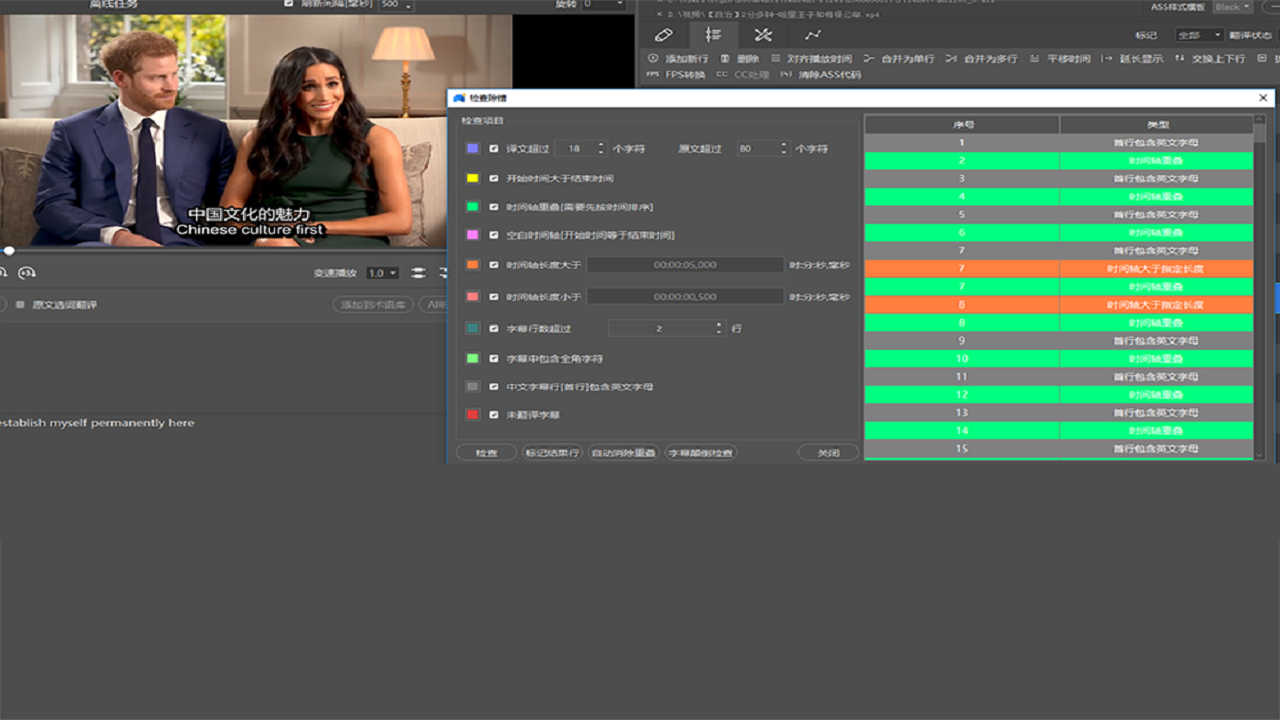1280x720 pixels.
Task: Open the waveform curve icon tab
Action: 814,35
